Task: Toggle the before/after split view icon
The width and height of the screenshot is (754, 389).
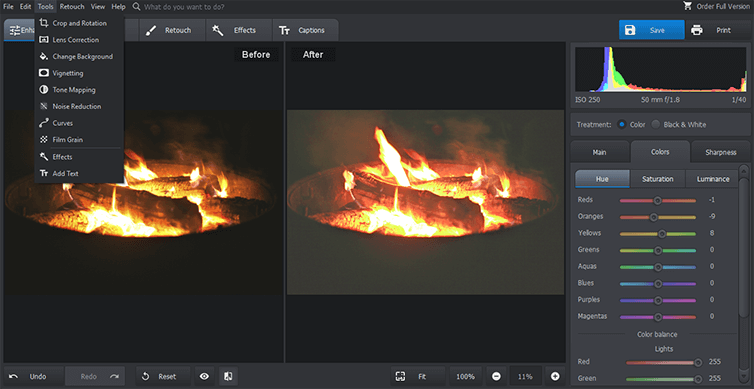Action: tap(228, 376)
